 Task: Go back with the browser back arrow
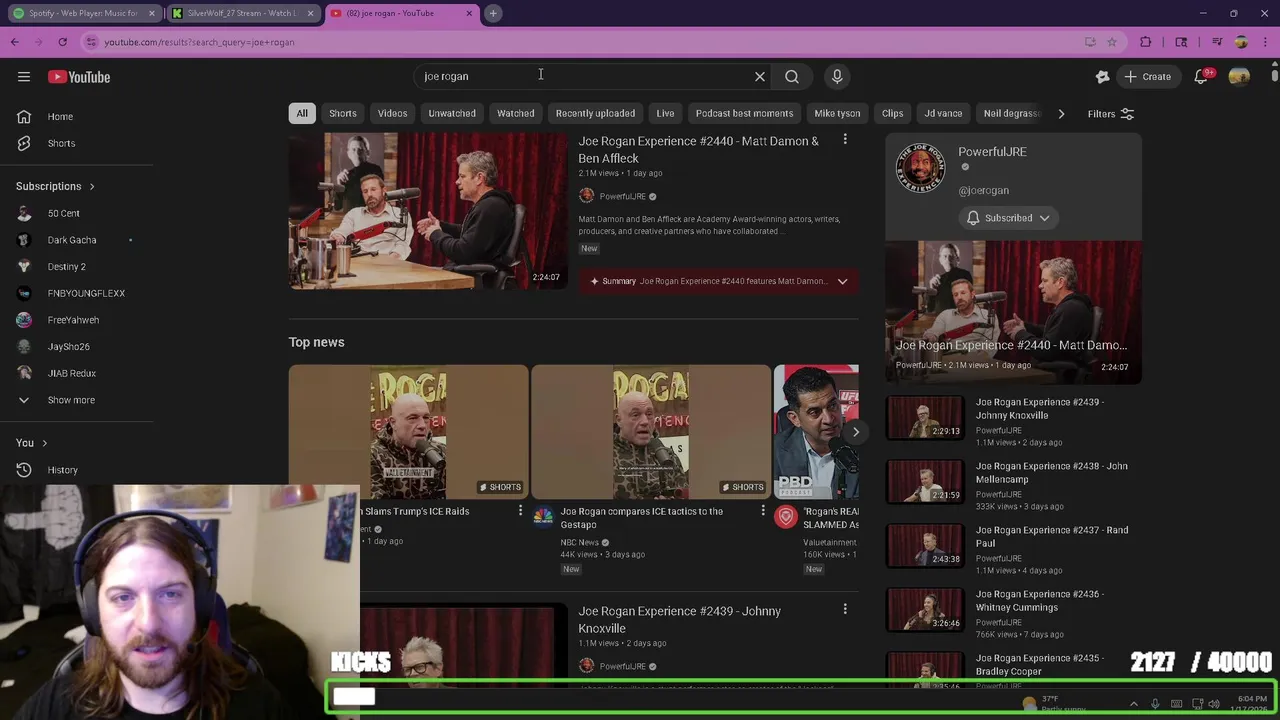pos(14,42)
